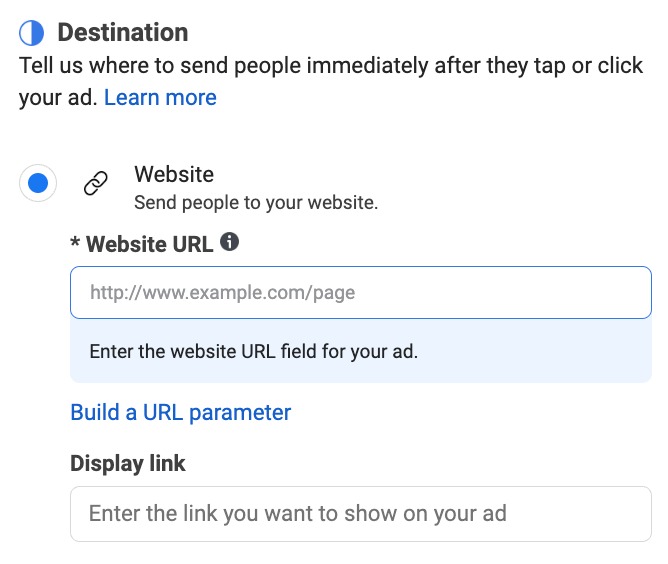Viewport: 668px width, 564px height.
Task: Click the 'Enter the website URL field' hint text
Action: click(x=253, y=352)
